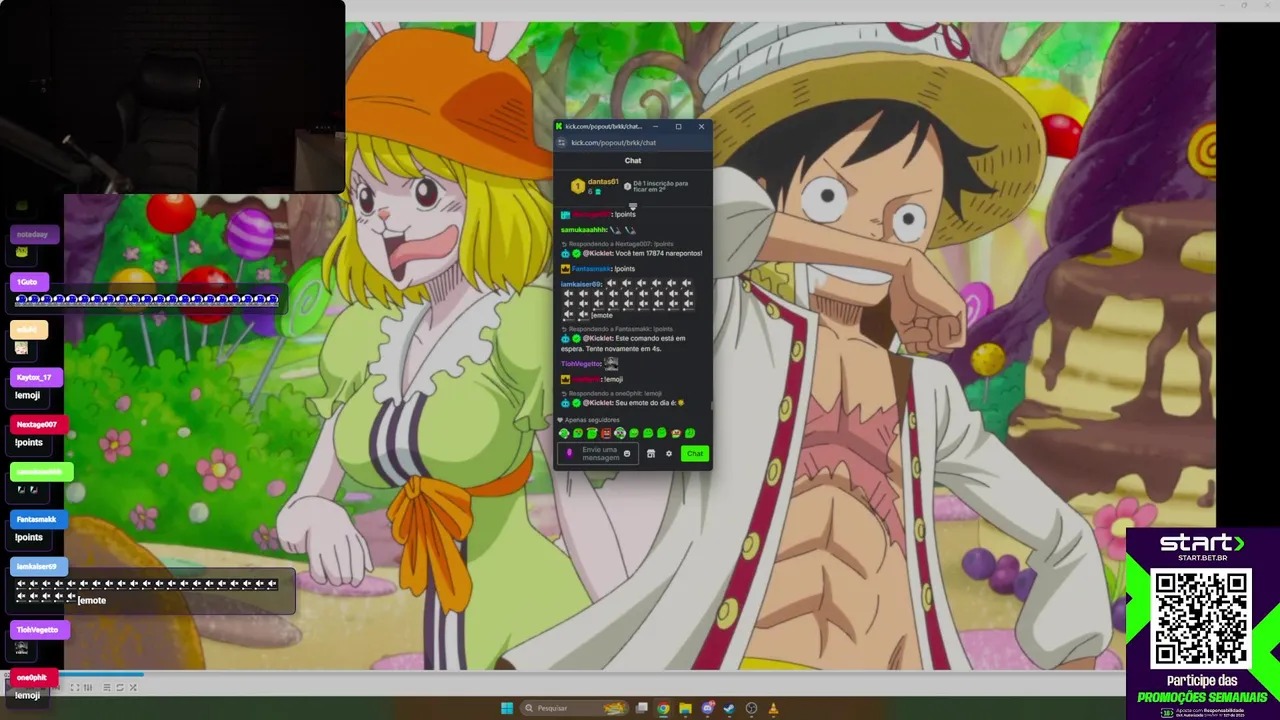
Task: Click the 1Gato username tag in overlay
Action: coord(30,282)
